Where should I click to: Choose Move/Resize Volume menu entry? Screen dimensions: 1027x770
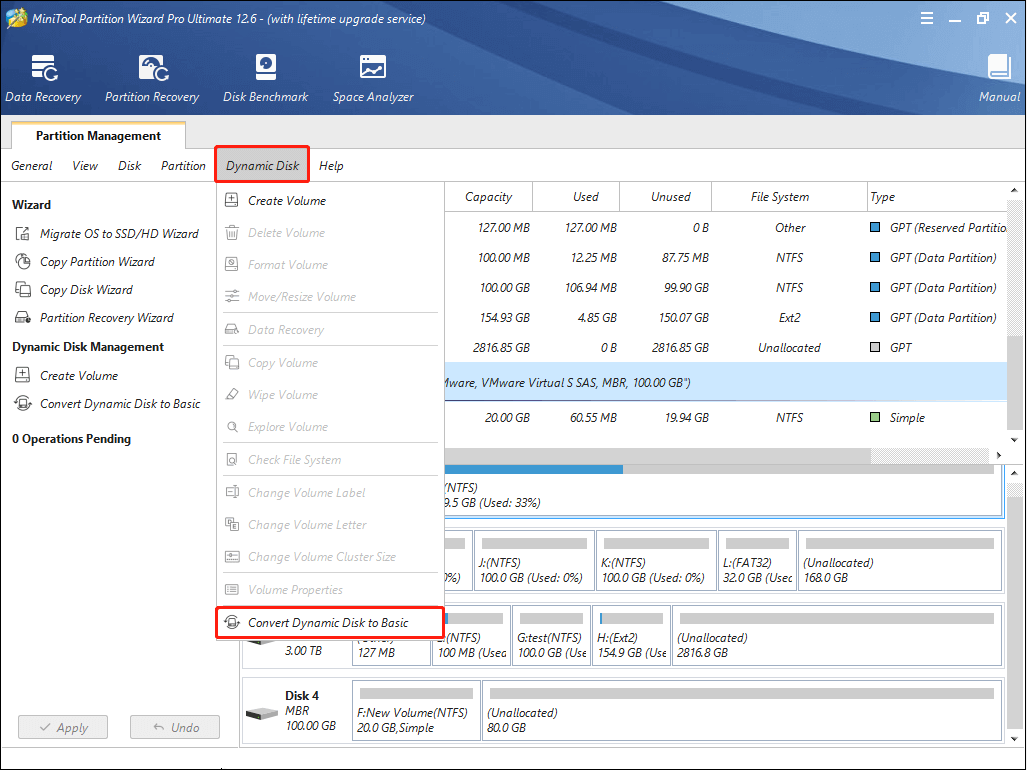329,297
